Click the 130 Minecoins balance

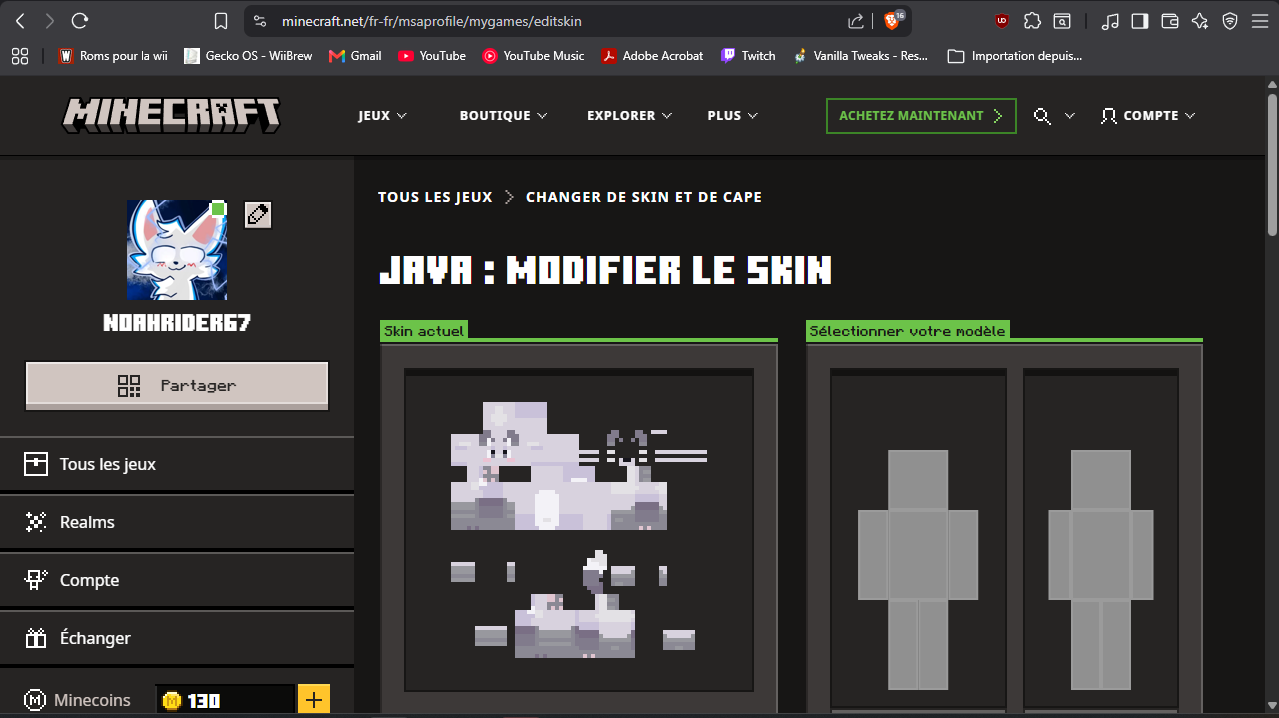[226, 700]
